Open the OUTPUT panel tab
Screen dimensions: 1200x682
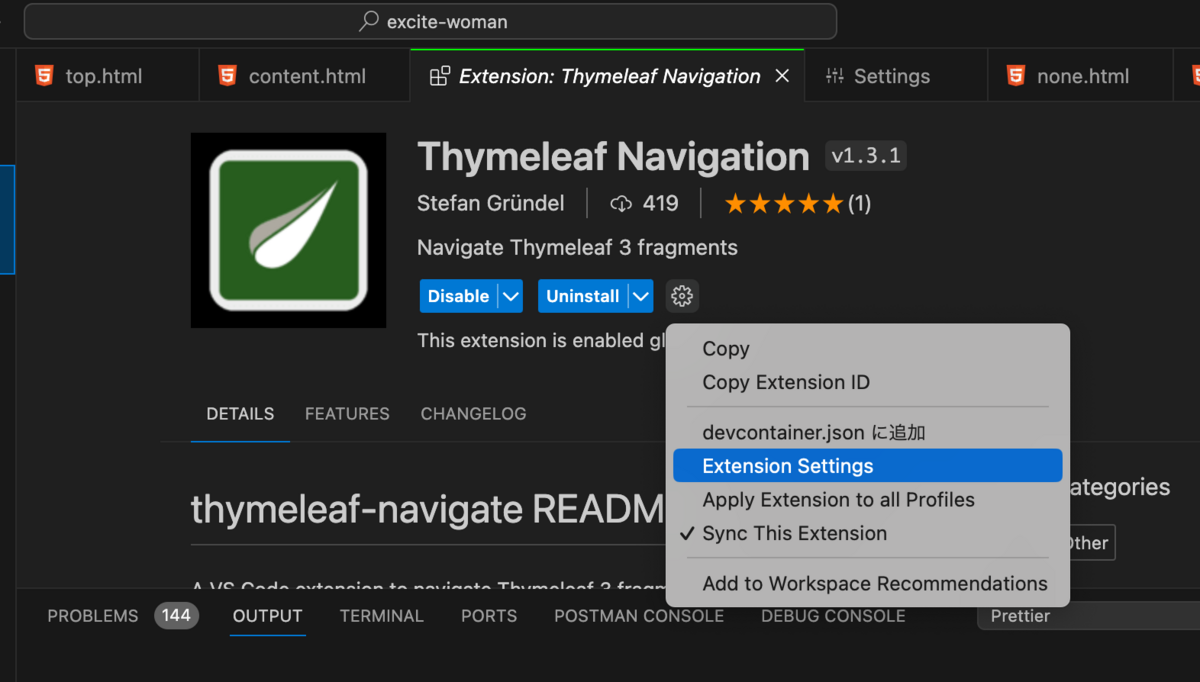click(x=268, y=616)
